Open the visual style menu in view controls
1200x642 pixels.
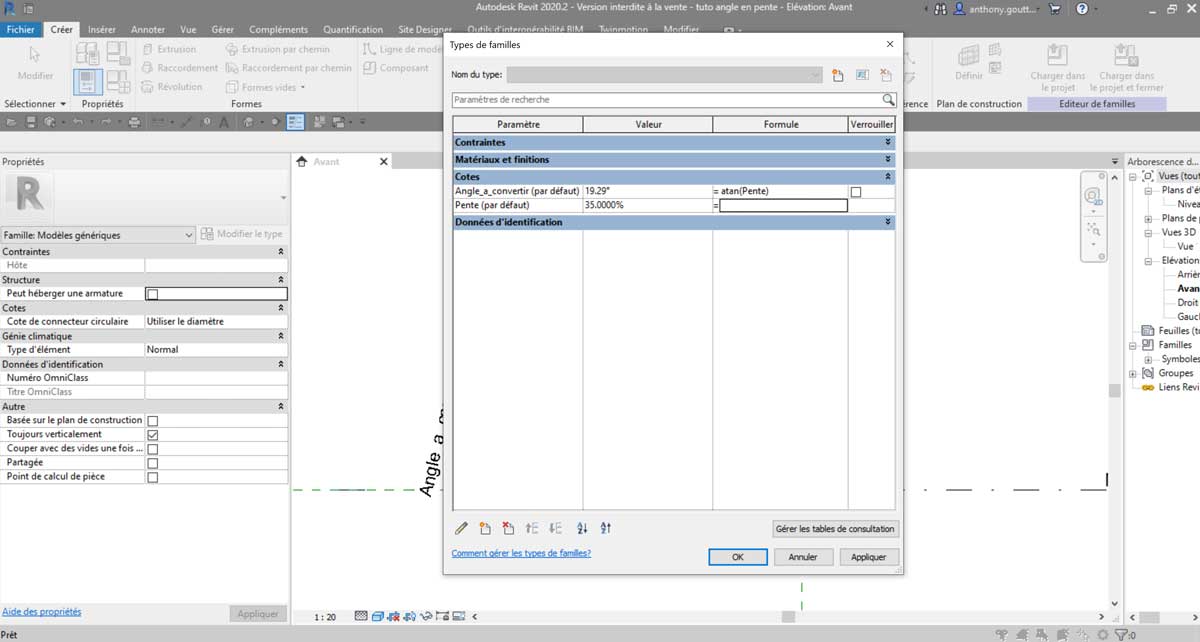[x=377, y=616]
